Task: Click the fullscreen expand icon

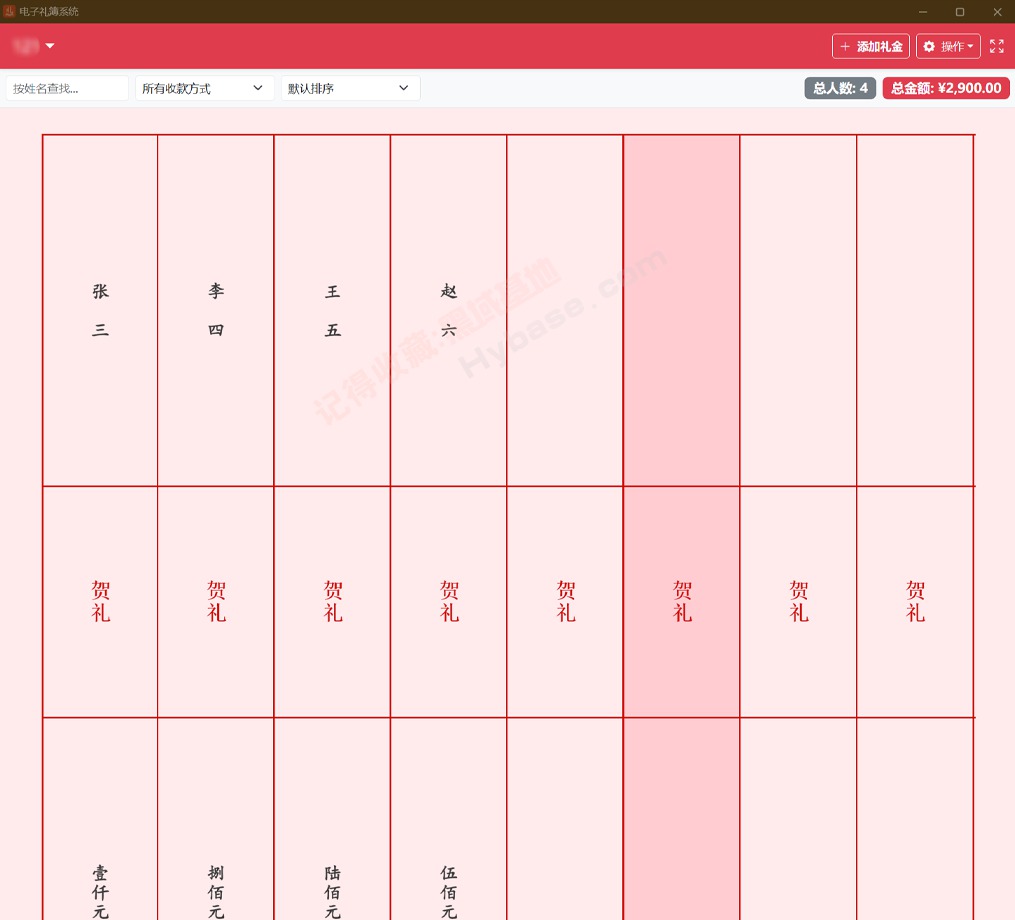Action: pyautogui.click(x=996, y=46)
